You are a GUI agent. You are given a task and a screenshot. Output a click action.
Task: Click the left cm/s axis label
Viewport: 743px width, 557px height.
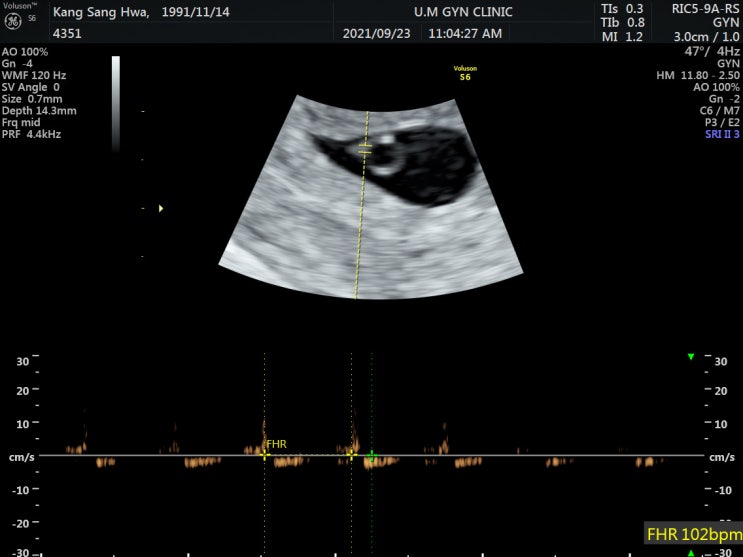click(x=21, y=457)
